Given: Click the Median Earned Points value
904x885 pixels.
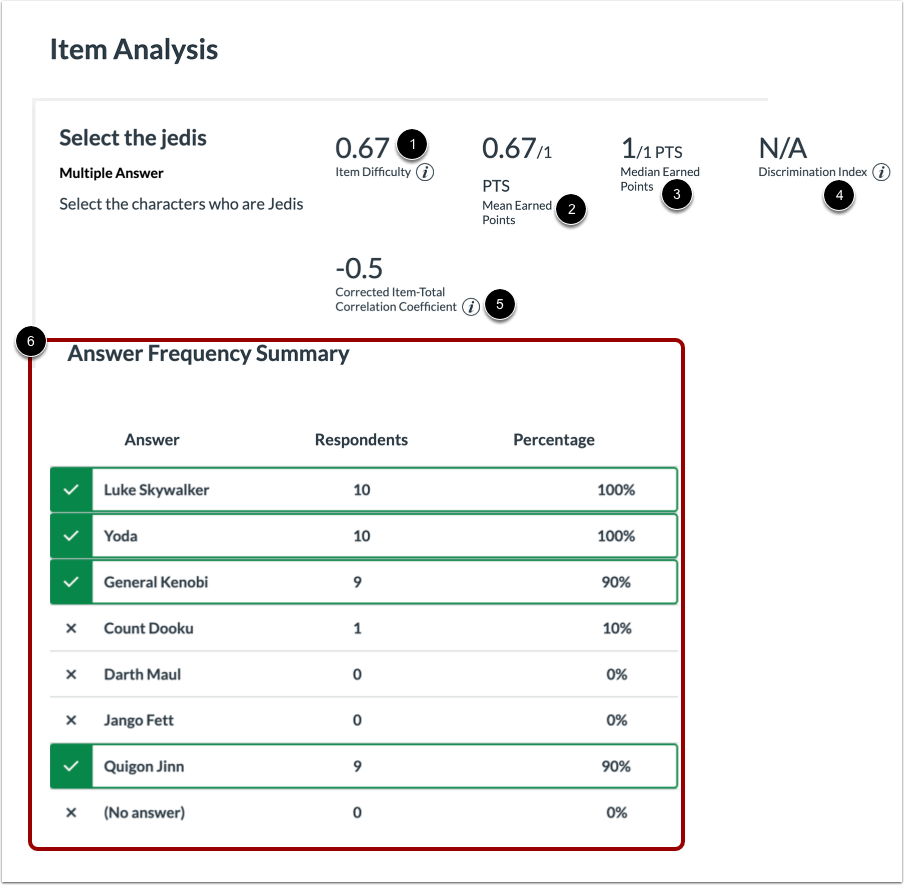Looking at the screenshot, I should (651, 150).
